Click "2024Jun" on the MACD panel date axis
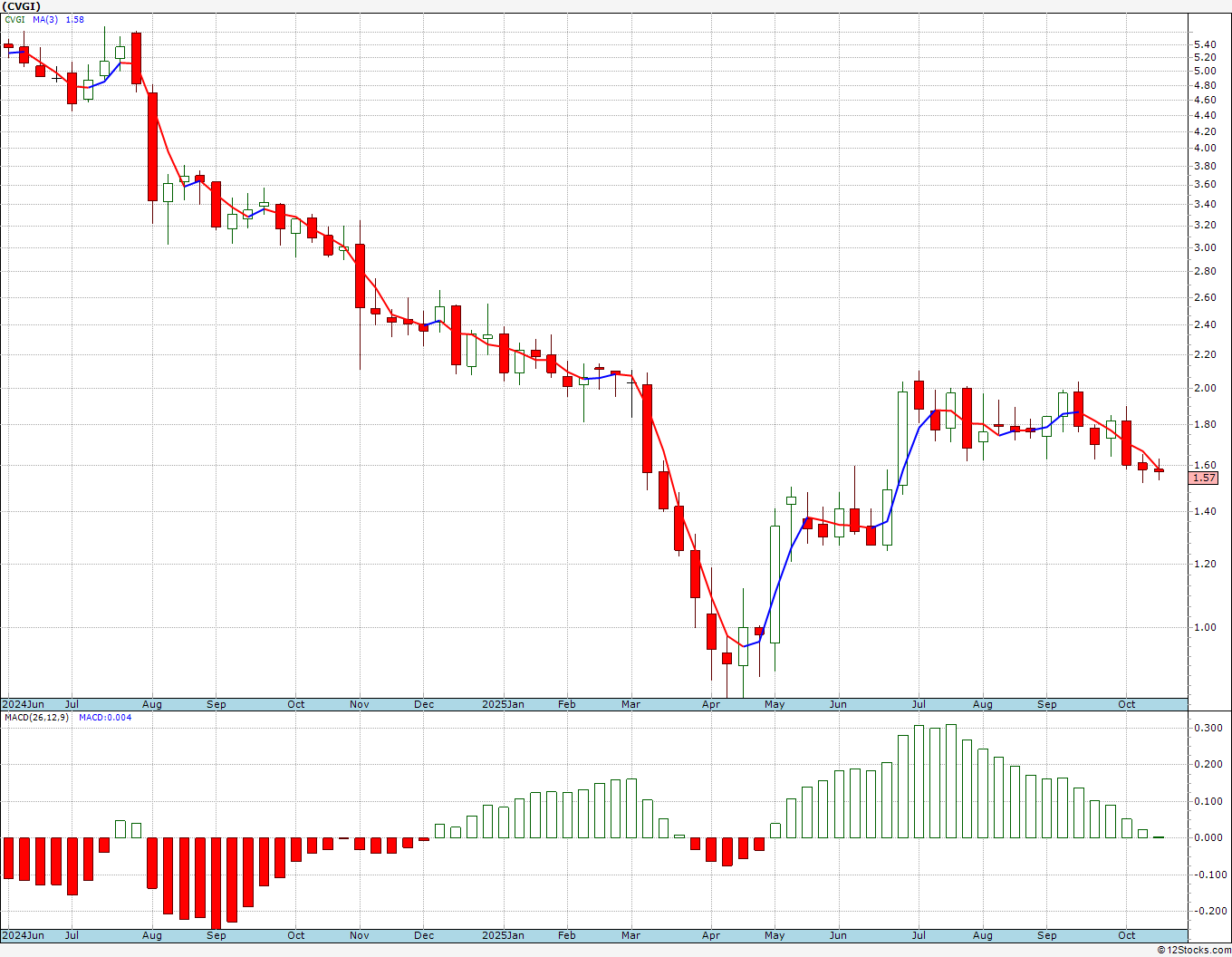The image size is (1232, 957). 23,935
